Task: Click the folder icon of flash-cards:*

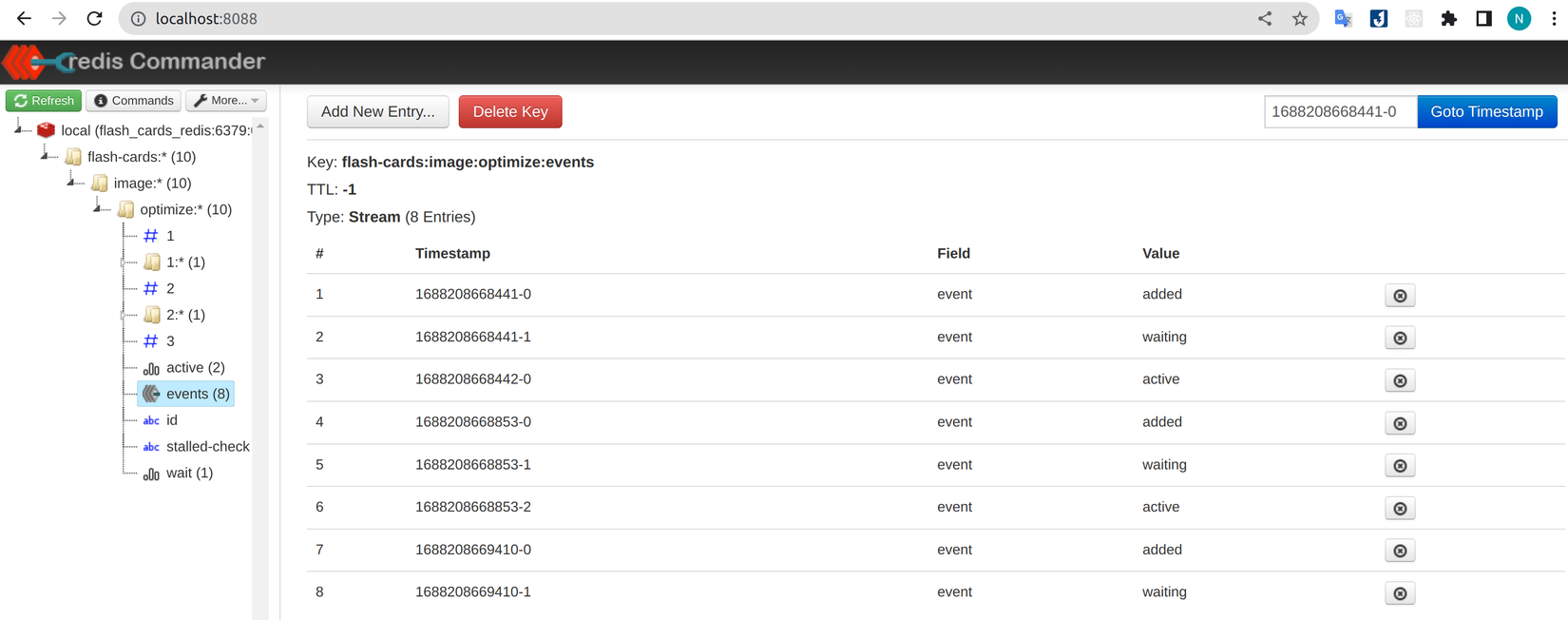Action: (73, 157)
